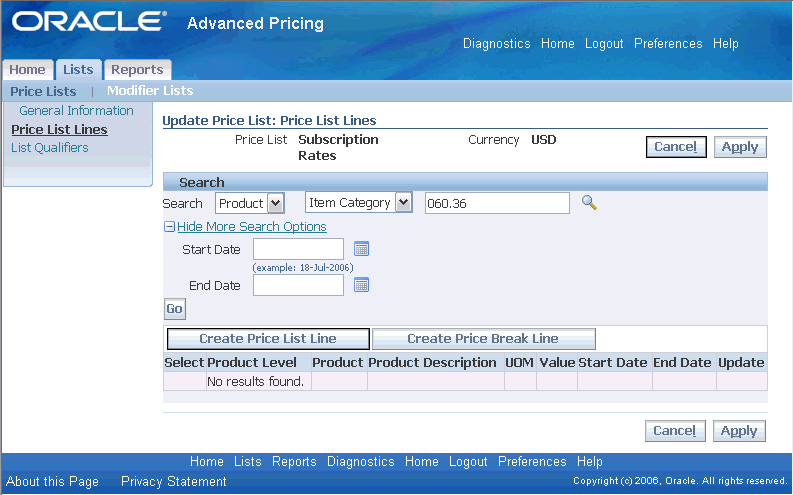Open Help in the top header
793x495 pixels.
pyautogui.click(x=726, y=44)
